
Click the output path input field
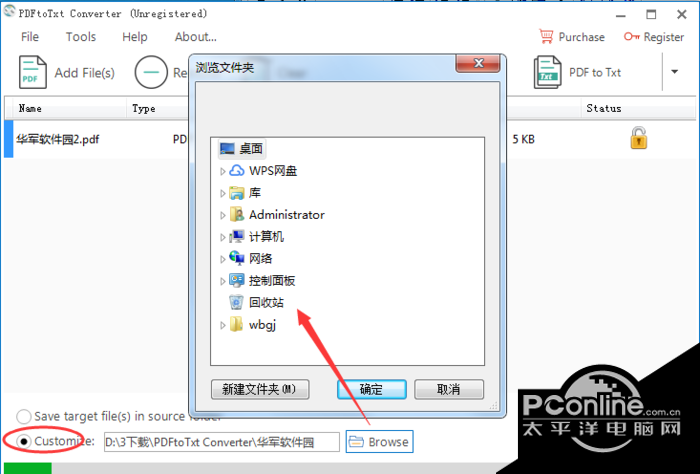(x=222, y=442)
